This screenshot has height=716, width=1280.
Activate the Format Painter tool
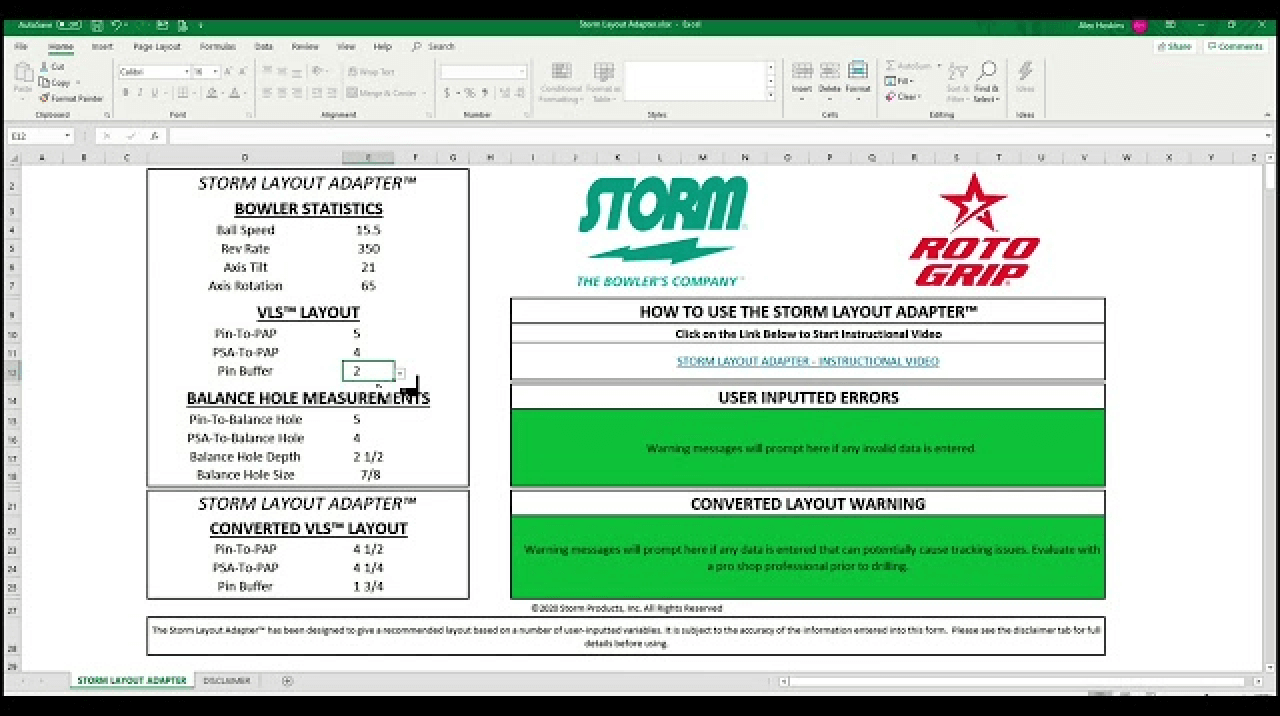71,99
